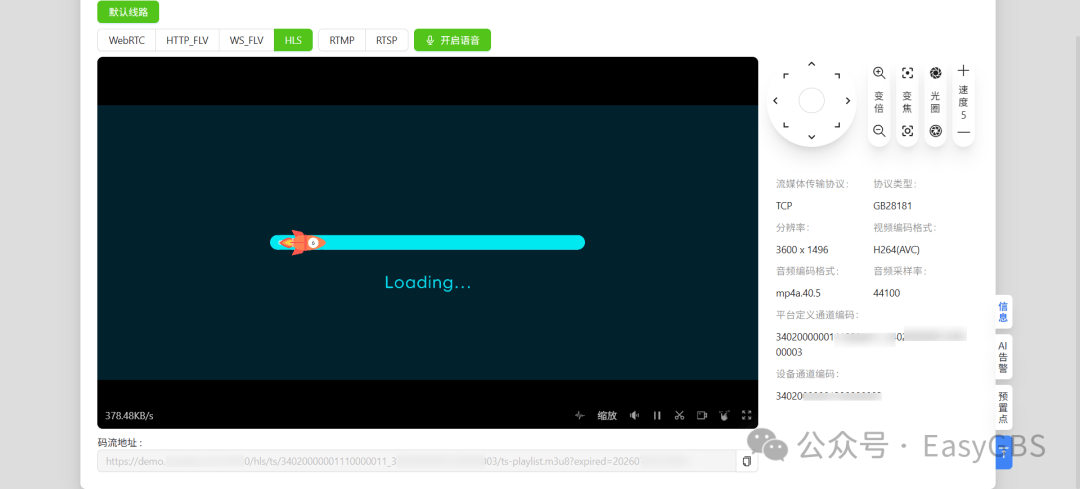Image resolution: width=1080 pixels, height=489 pixels.
Task: Click the mp4a.40.5 audio codec value
Action: click(798, 293)
